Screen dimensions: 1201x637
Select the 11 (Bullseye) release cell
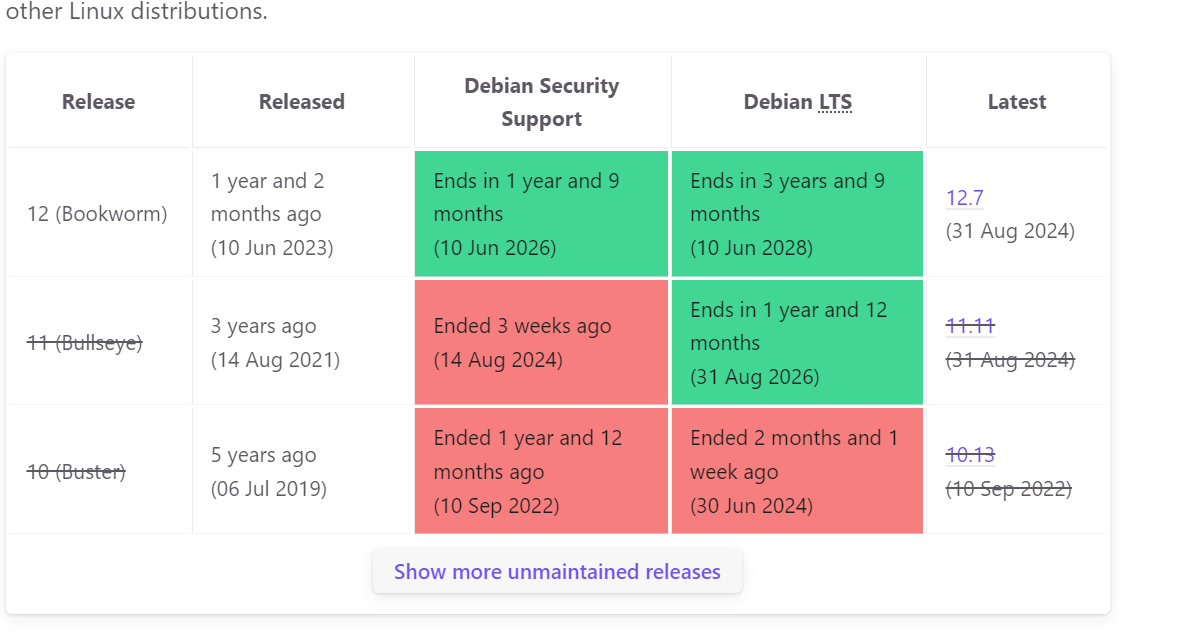point(99,342)
